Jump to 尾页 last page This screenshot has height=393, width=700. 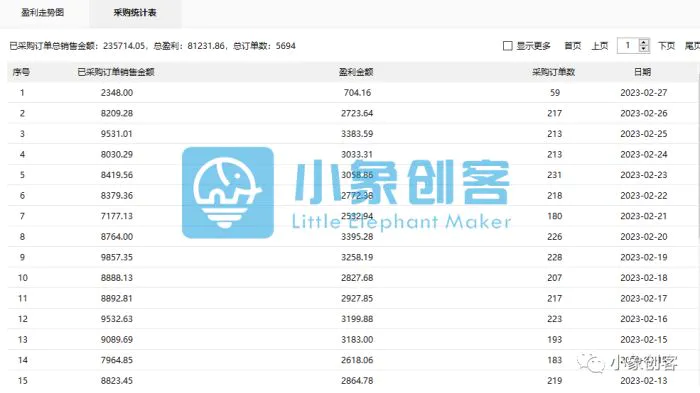692,46
